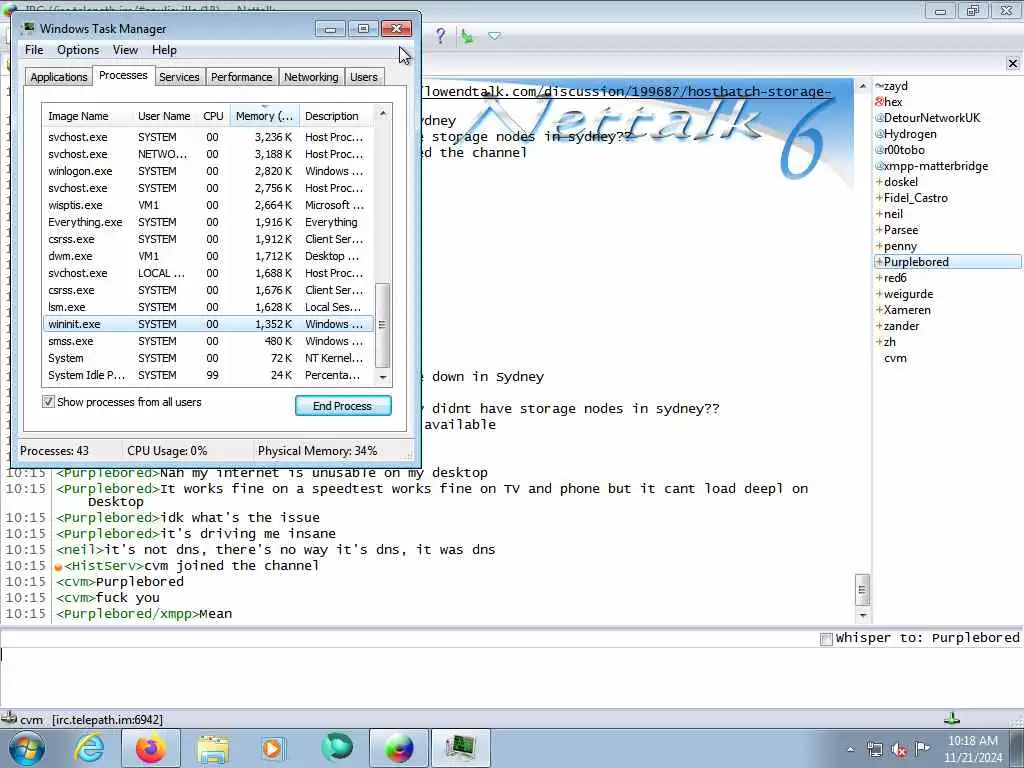Close the Nettalk channel tab with the X
Viewport: 1024px width, 768px height.
(1013, 63)
